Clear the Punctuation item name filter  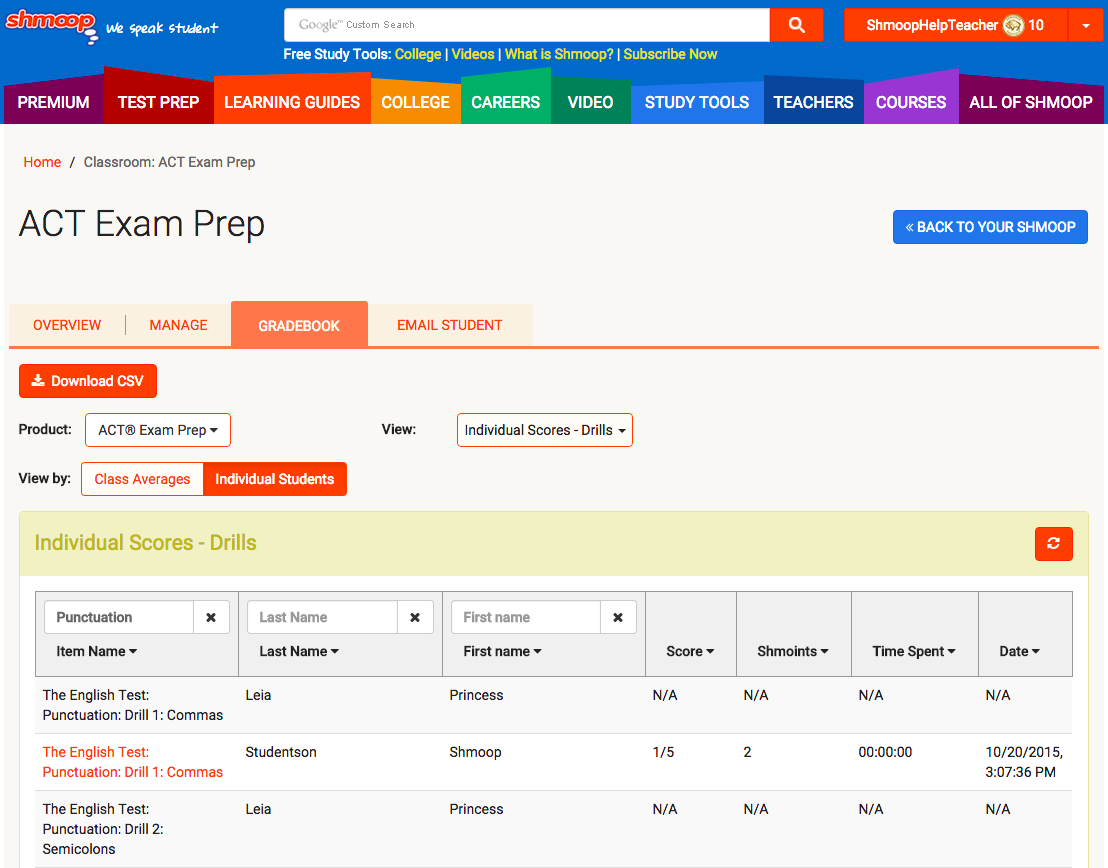point(211,617)
